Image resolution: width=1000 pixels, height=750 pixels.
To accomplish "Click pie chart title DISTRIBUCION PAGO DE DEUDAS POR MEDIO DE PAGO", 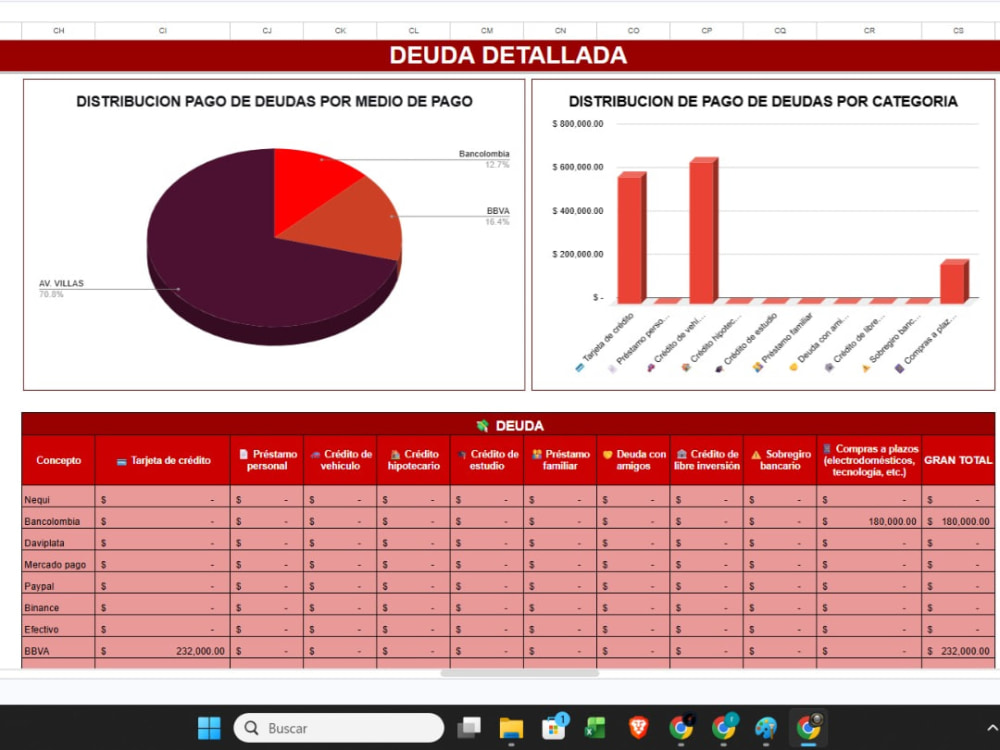I will (274, 101).
